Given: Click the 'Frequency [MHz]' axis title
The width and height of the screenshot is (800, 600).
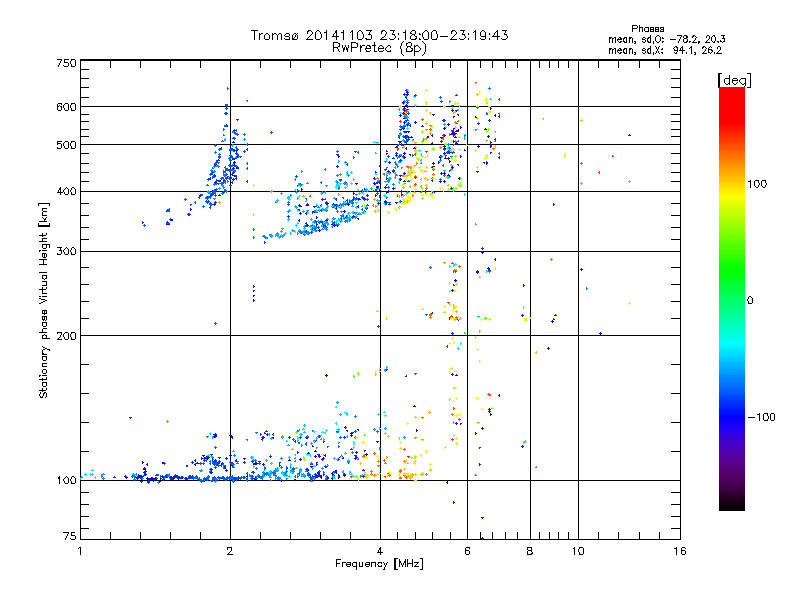Looking at the screenshot, I should coord(379,564).
